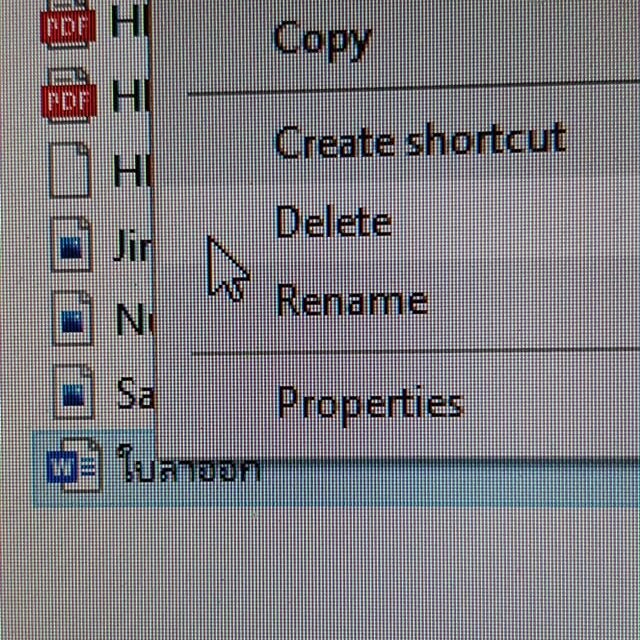
Task: Select Copy from the context menu
Action: 322,40
